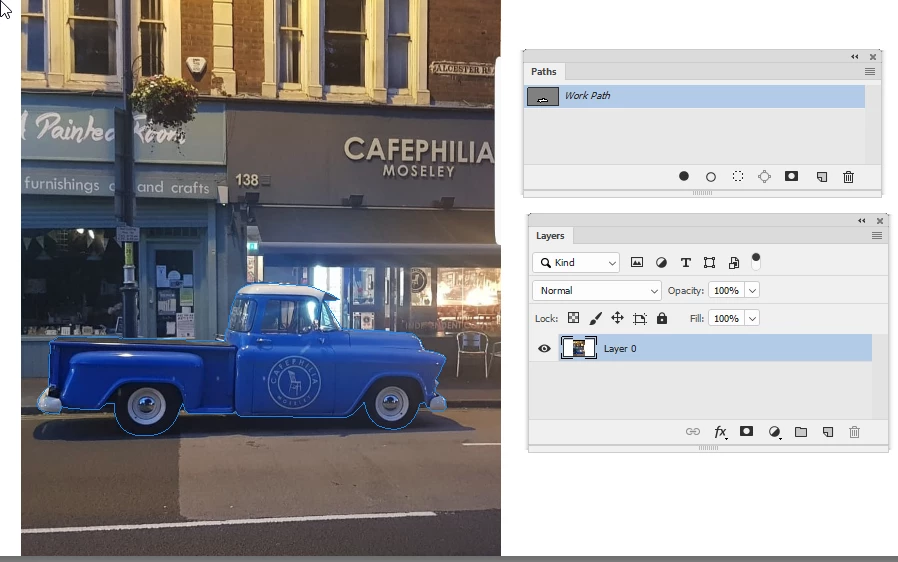Screen dimensions: 898x562
Task: Create new path icon
Action: coord(822,177)
